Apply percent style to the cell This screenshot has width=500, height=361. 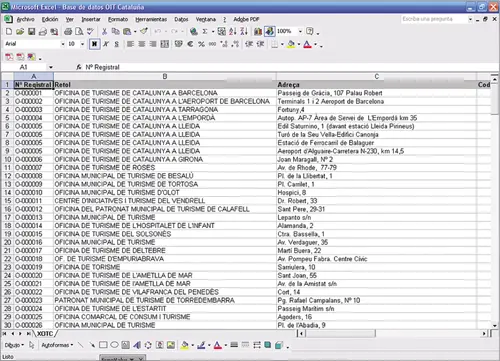point(201,44)
